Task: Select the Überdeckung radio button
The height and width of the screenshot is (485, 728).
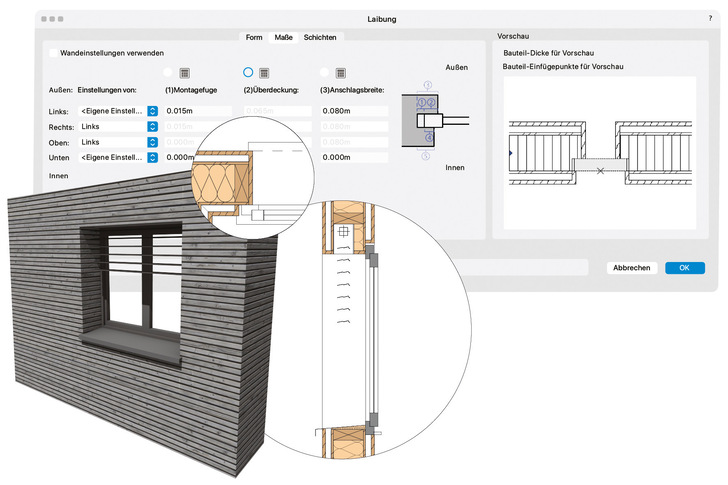Action: click(x=248, y=73)
